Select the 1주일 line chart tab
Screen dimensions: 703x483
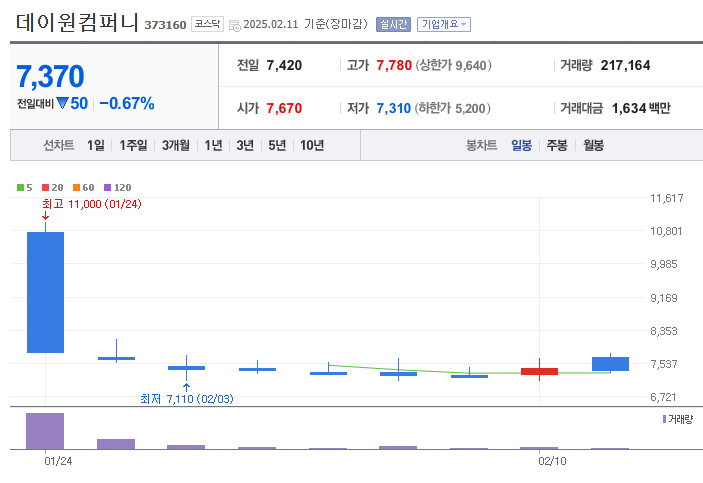click(x=133, y=145)
